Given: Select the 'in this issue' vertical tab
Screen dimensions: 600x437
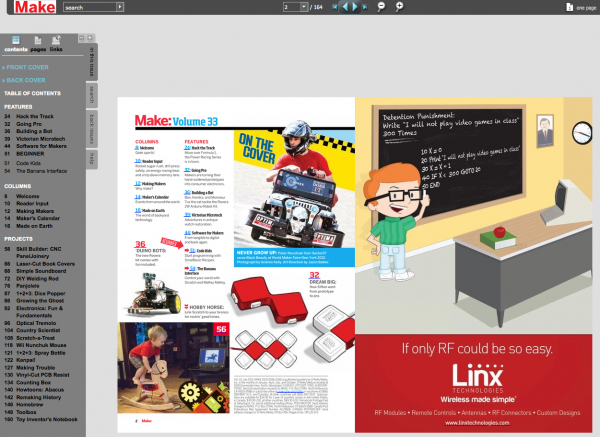Looking at the screenshot, I should click(x=92, y=62).
